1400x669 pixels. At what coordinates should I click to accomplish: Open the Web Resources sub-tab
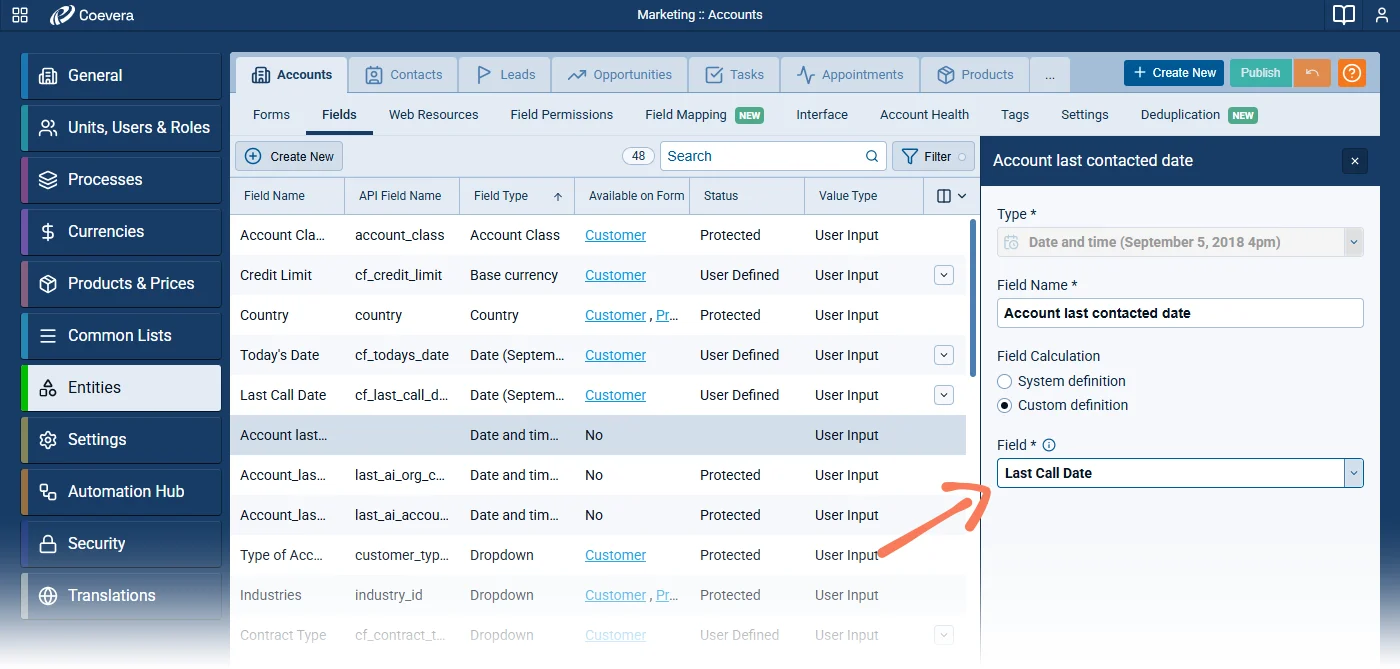433,115
